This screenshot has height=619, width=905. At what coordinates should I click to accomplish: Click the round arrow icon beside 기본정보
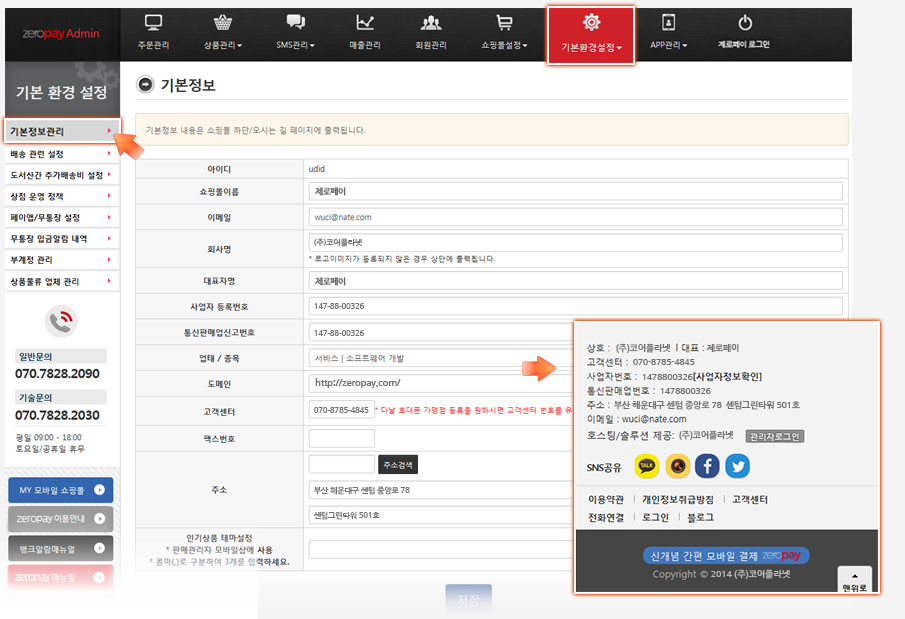(145, 84)
